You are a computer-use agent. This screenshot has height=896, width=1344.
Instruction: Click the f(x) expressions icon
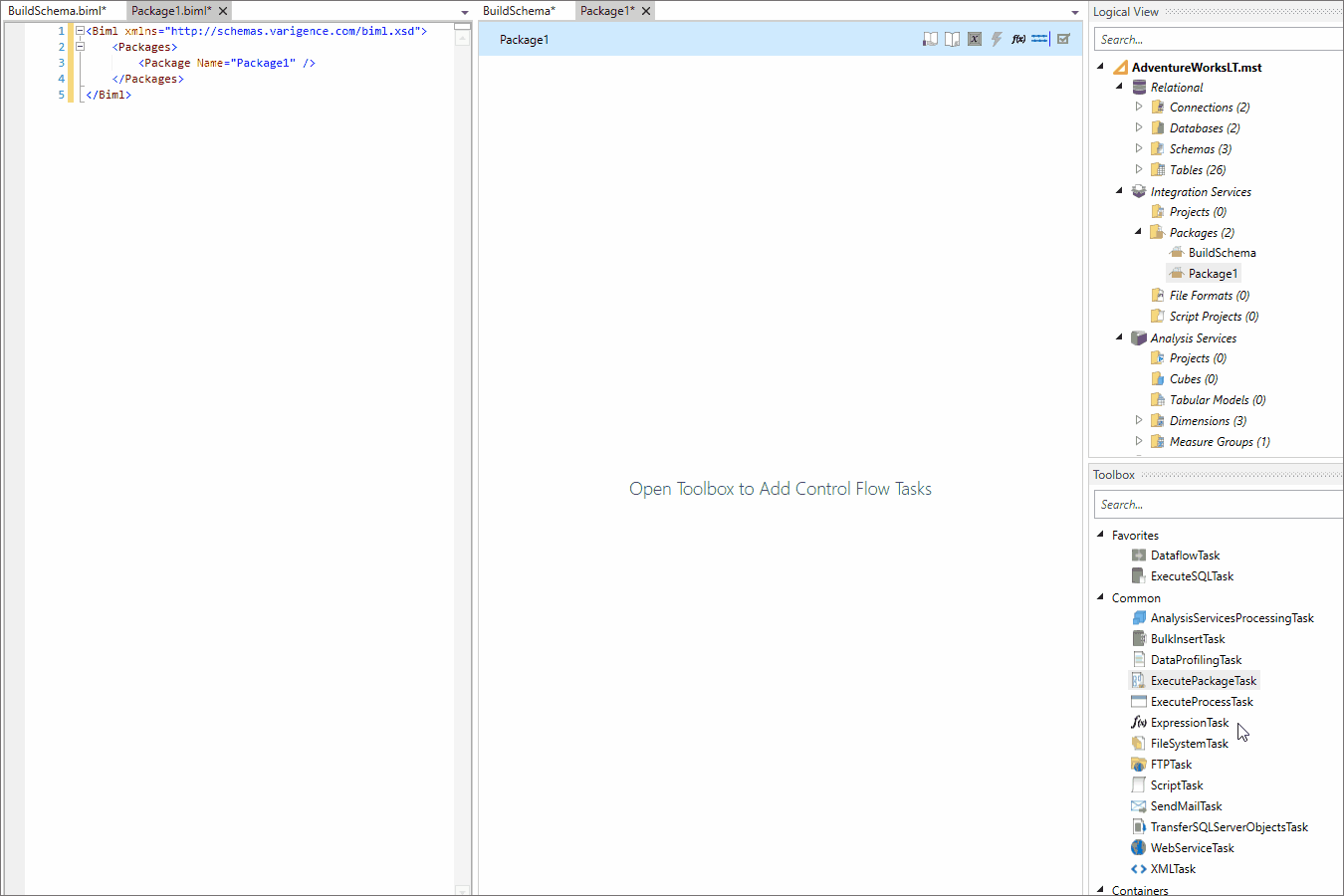point(1018,39)
